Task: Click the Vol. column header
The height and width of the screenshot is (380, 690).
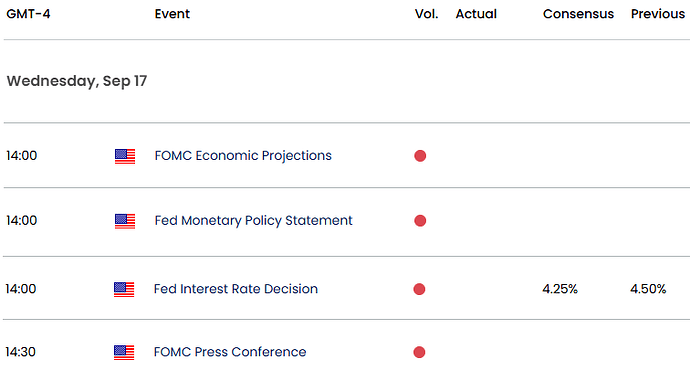Action: pyautogui.click(x=426, y=14)
